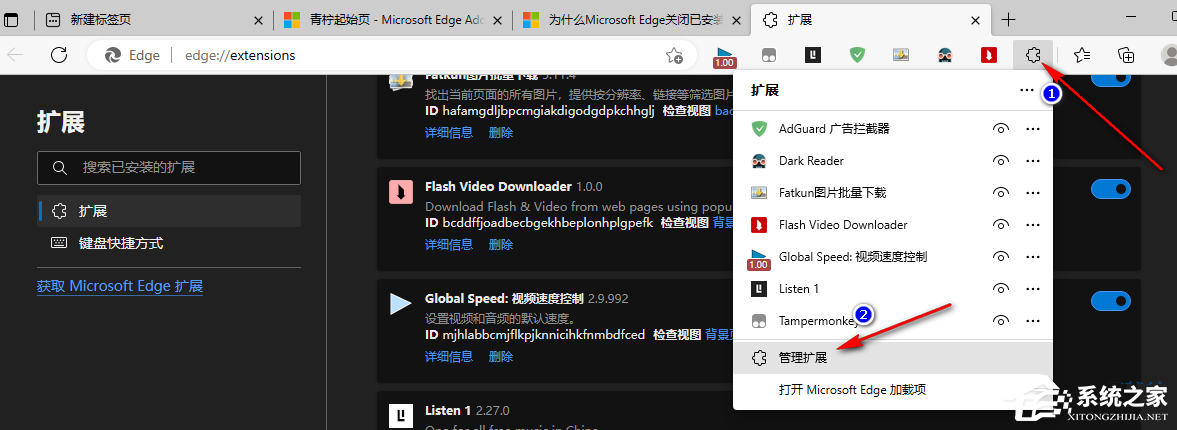The image size is (1177, 430).
Task: Click 删除 for Global Speed
Action: [501, 356]
